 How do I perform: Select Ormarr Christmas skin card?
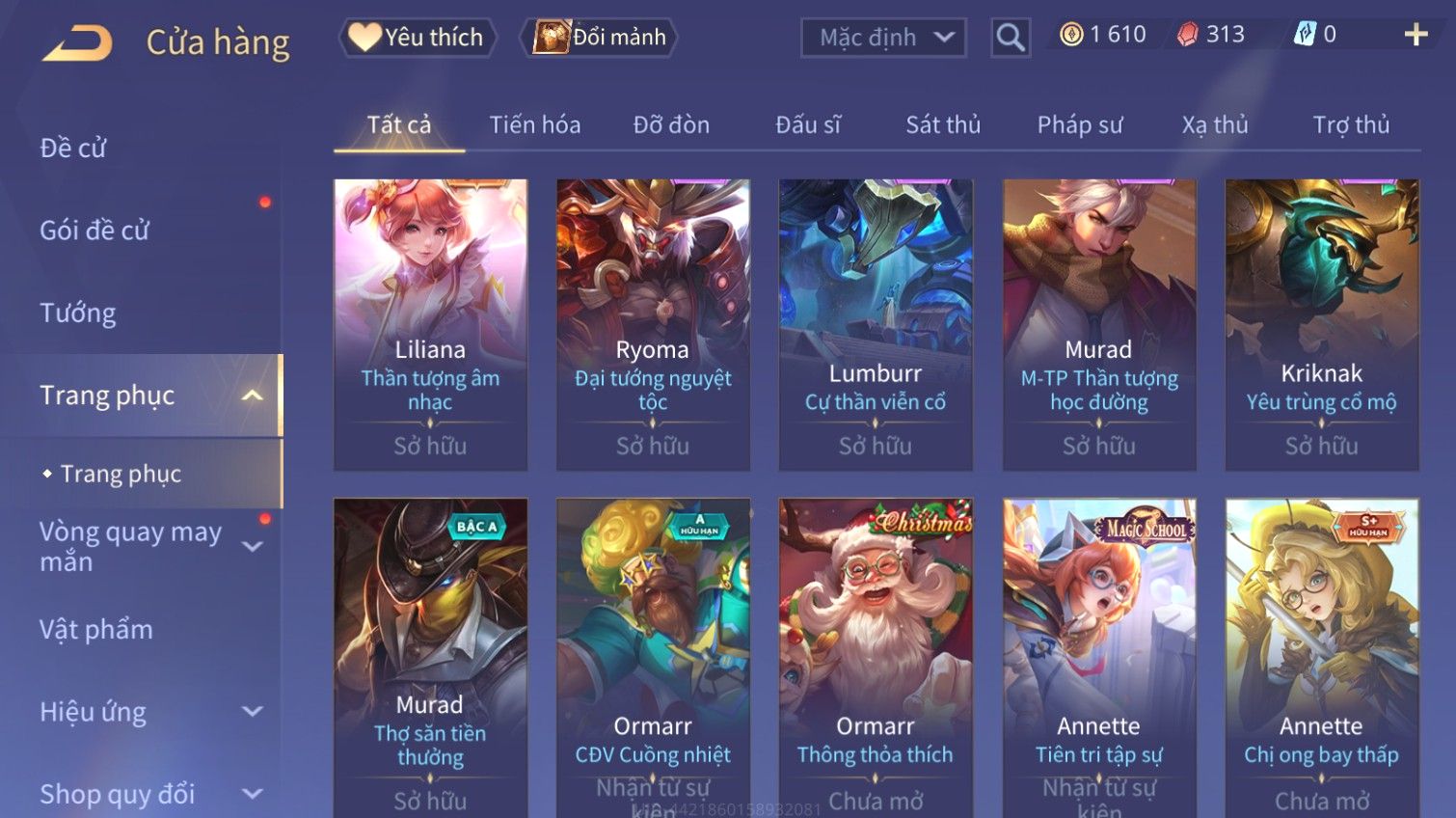point(876,658)
